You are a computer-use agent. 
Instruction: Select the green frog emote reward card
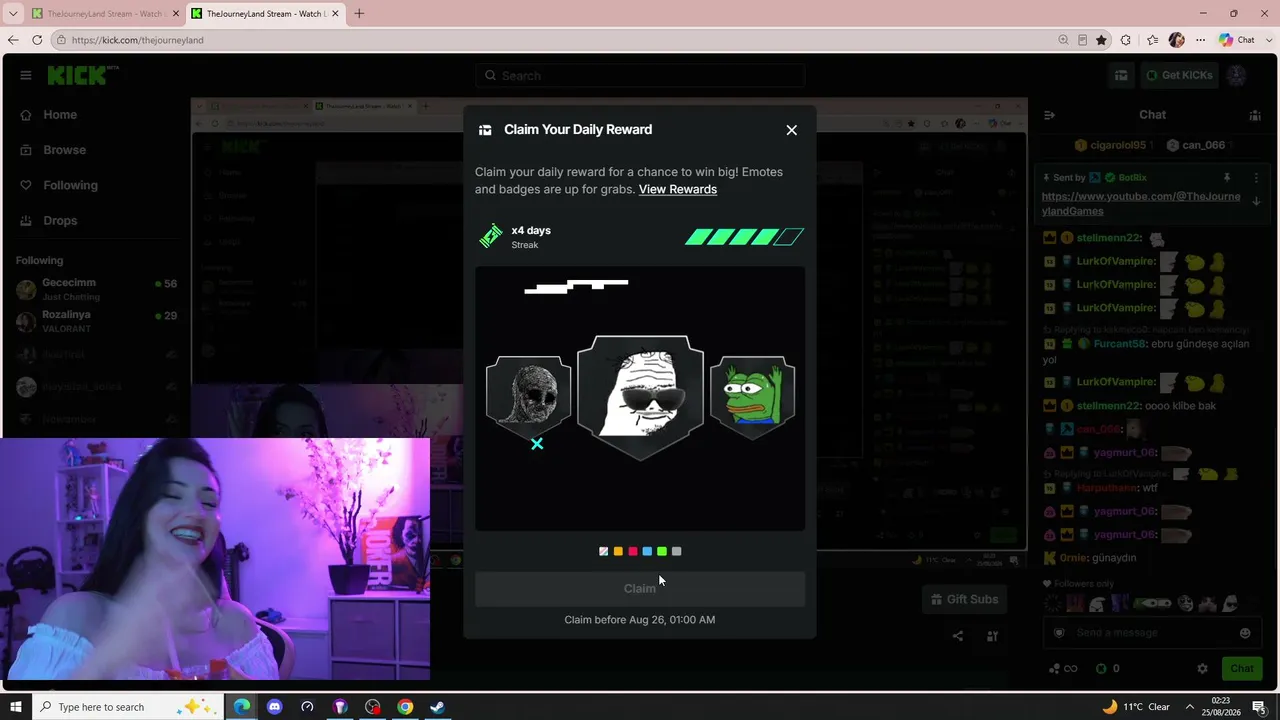click(752, 397)
